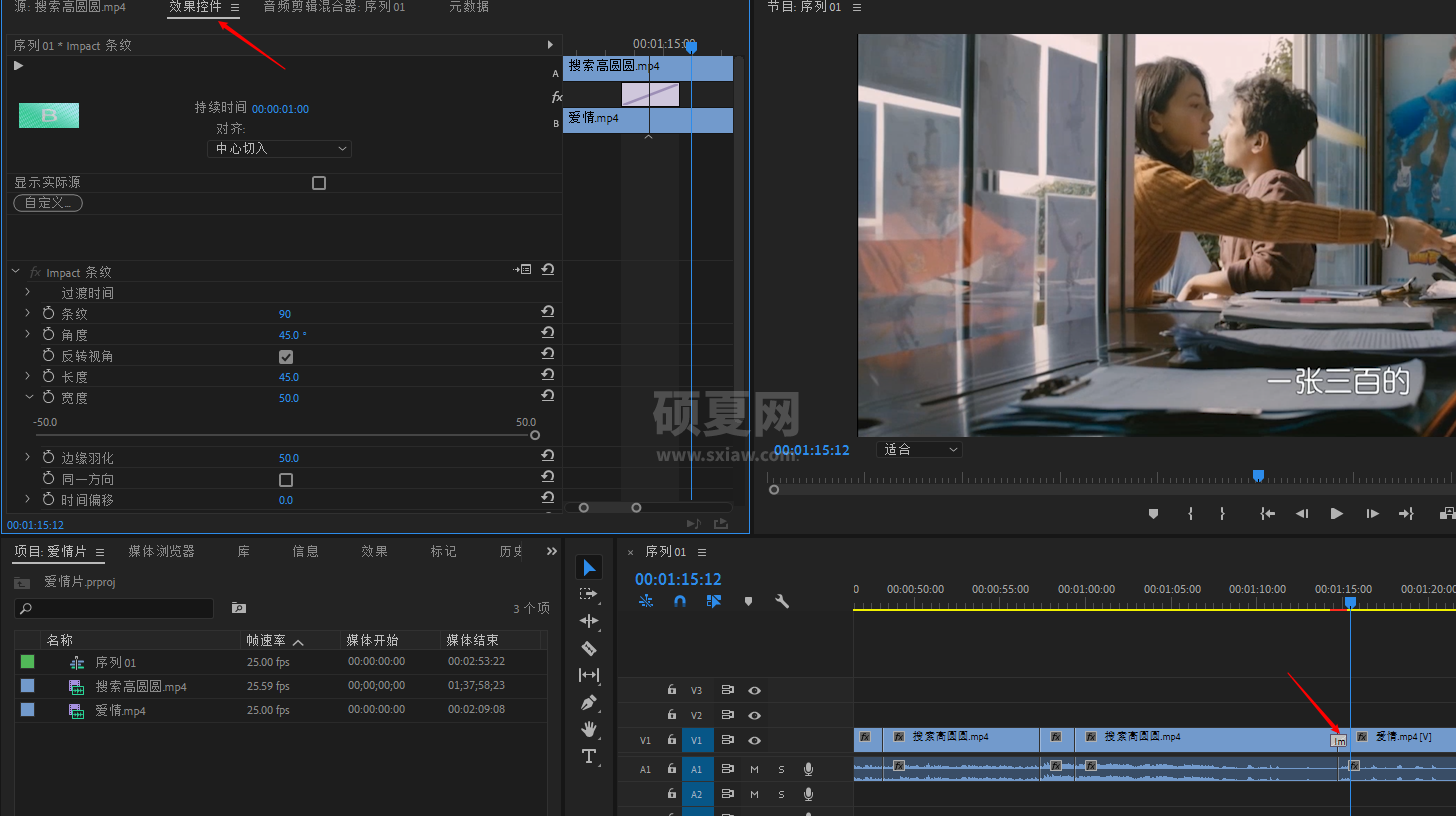Expand the 角度 property
The image size is (1456, 816).
coord(28,334)
